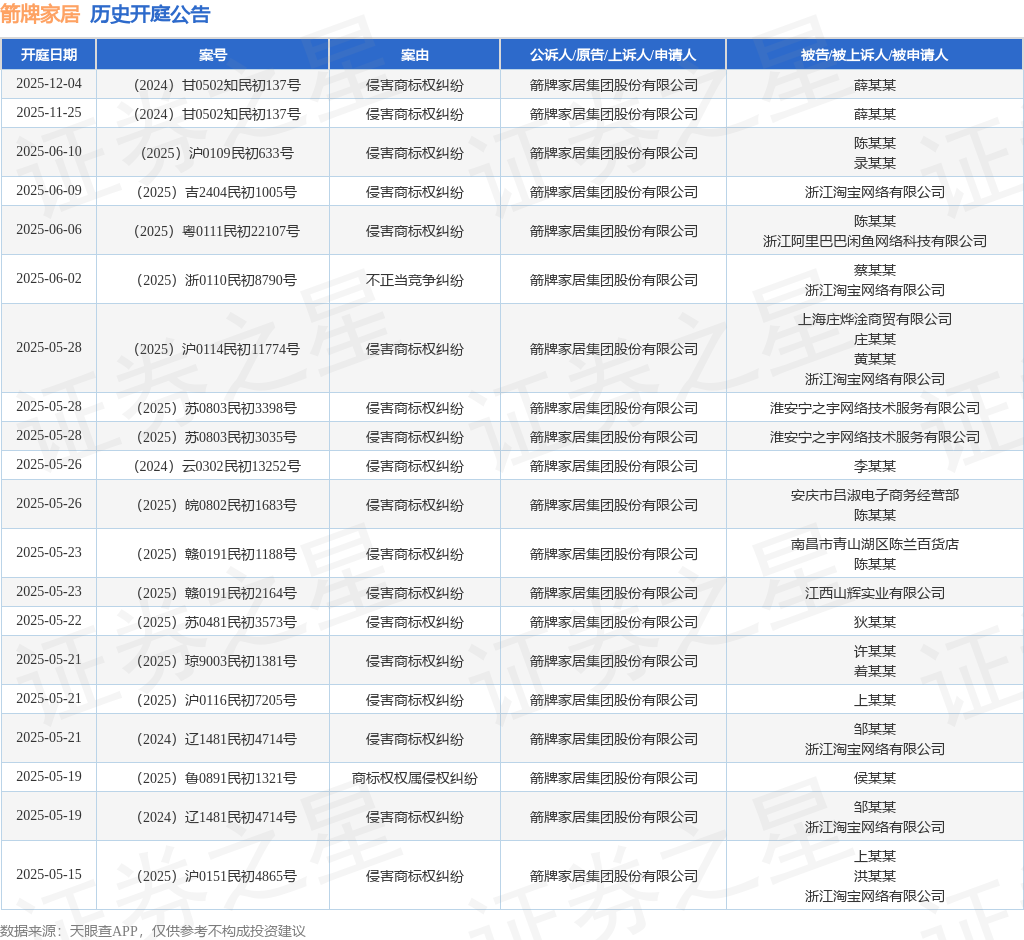Select the 案由 column header

(x=415, y=55)
